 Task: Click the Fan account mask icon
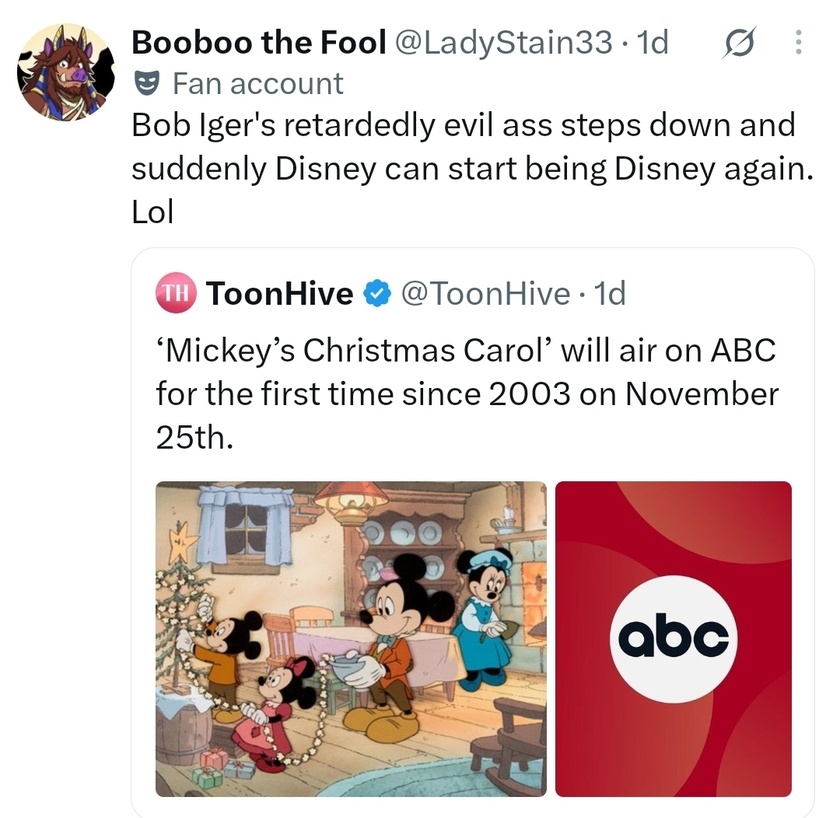pyautogui.click(x=146, y=84)
